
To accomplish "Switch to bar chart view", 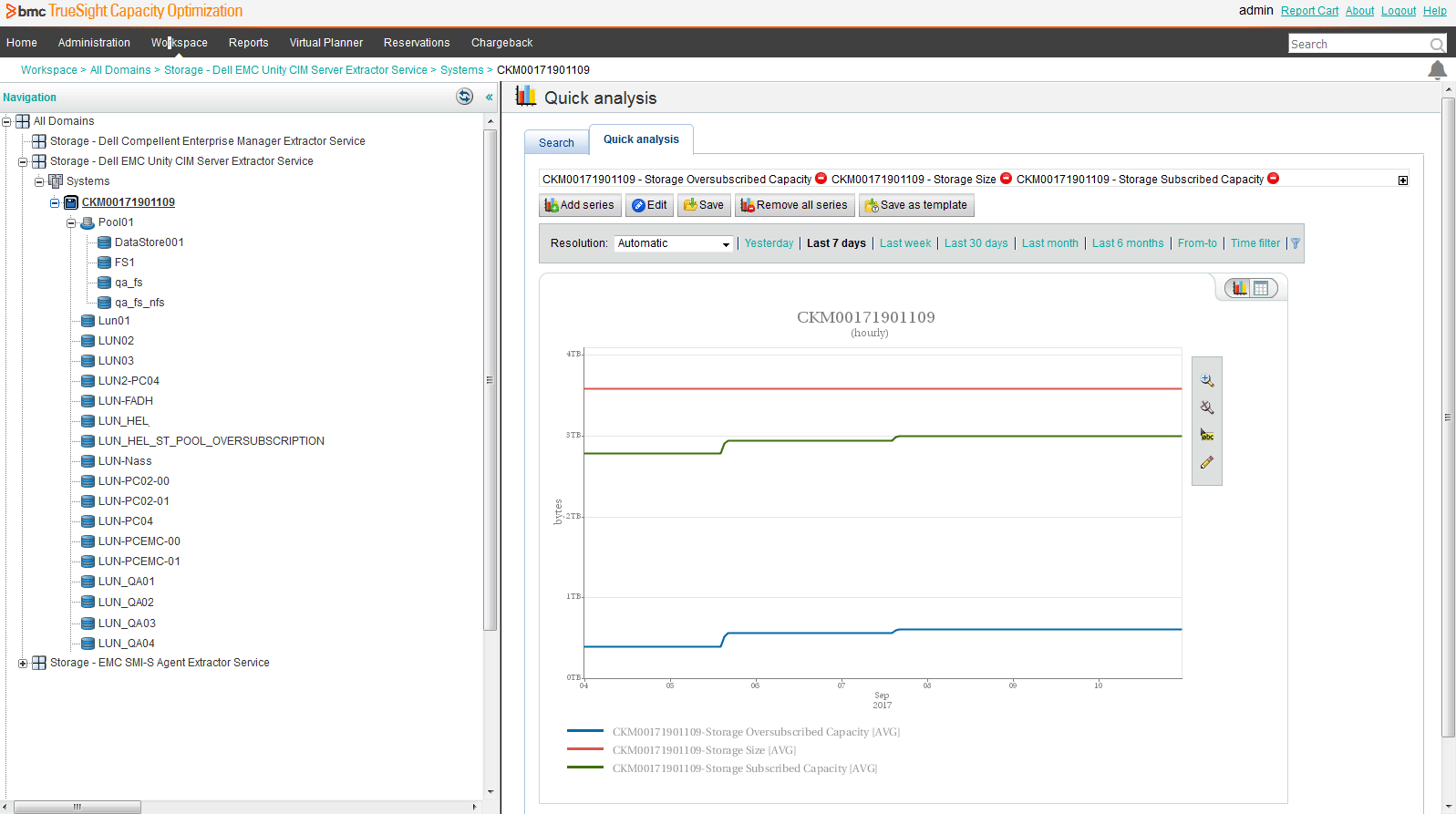I will (1240, 288).
